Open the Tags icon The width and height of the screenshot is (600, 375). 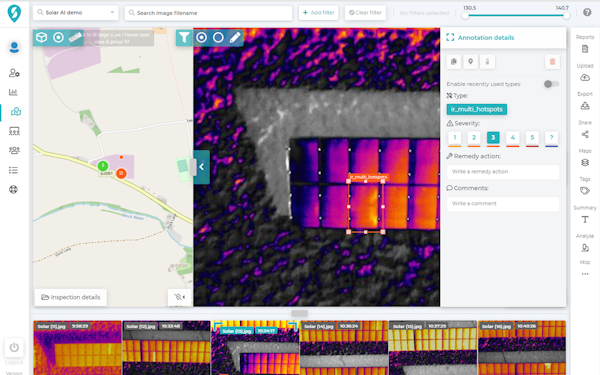click(x=585, y=191)
